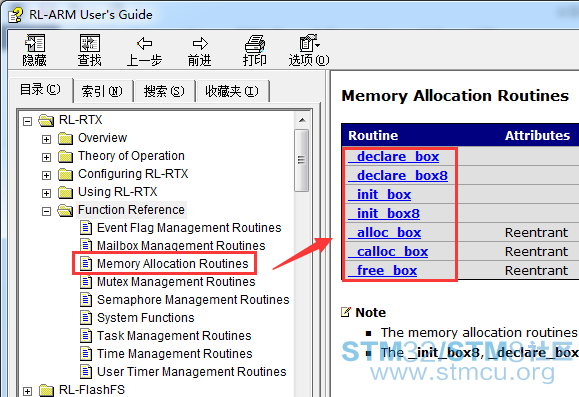This screenshot has width=579, height=397.
Task: Expand the Using RL-RTX node
Action: [47, 193]
